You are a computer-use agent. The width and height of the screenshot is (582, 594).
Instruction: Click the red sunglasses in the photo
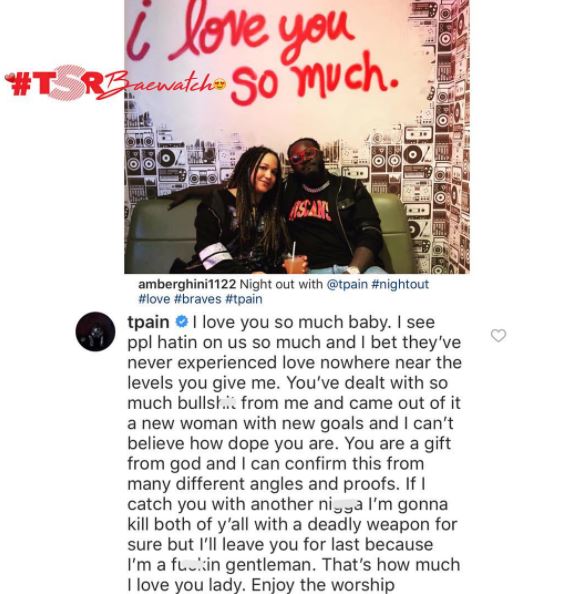[x=304, y=155]
